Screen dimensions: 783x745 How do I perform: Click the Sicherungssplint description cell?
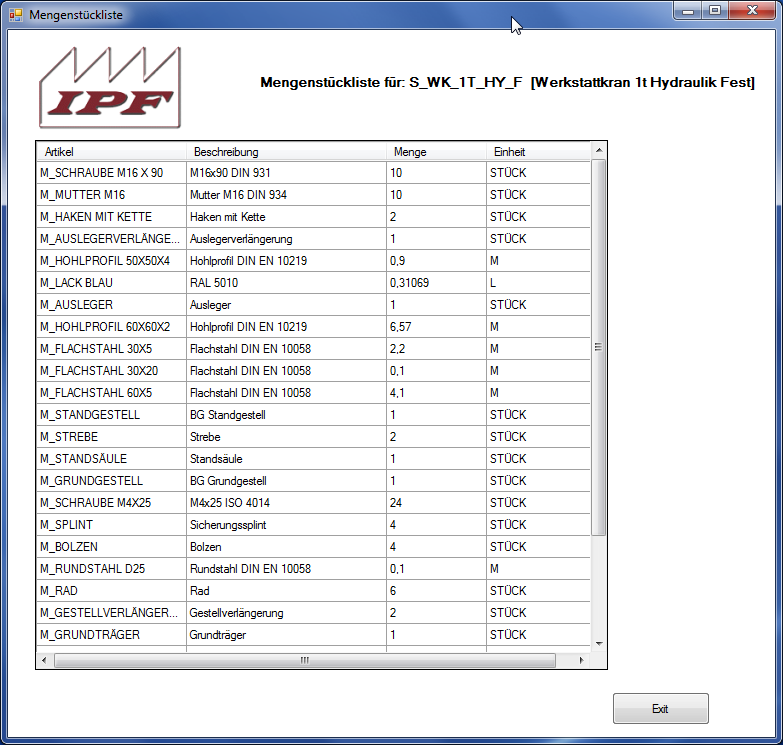coord(285,525)
